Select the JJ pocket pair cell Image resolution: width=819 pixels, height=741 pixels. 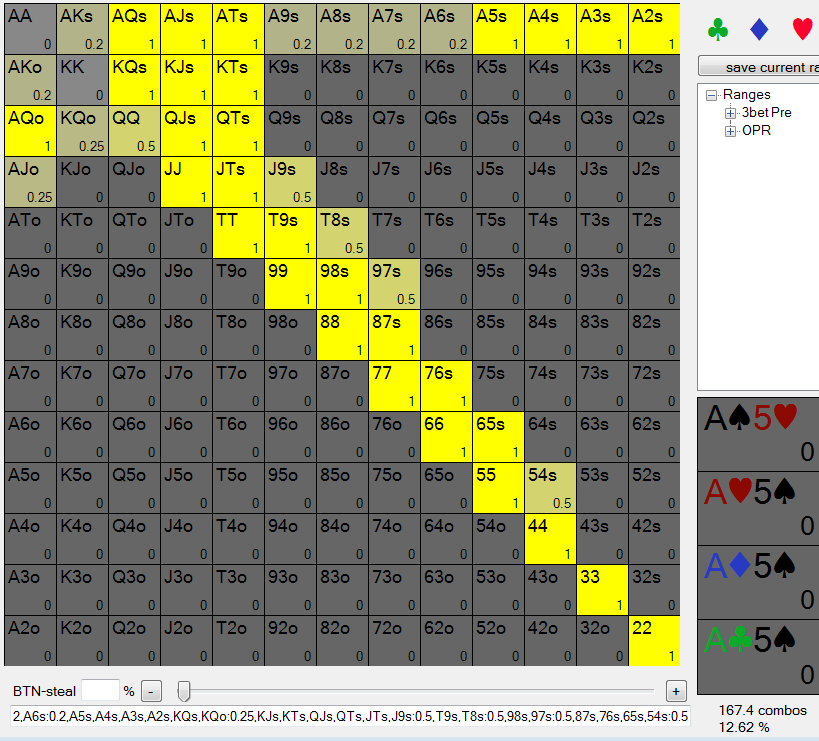coord(186,182)
